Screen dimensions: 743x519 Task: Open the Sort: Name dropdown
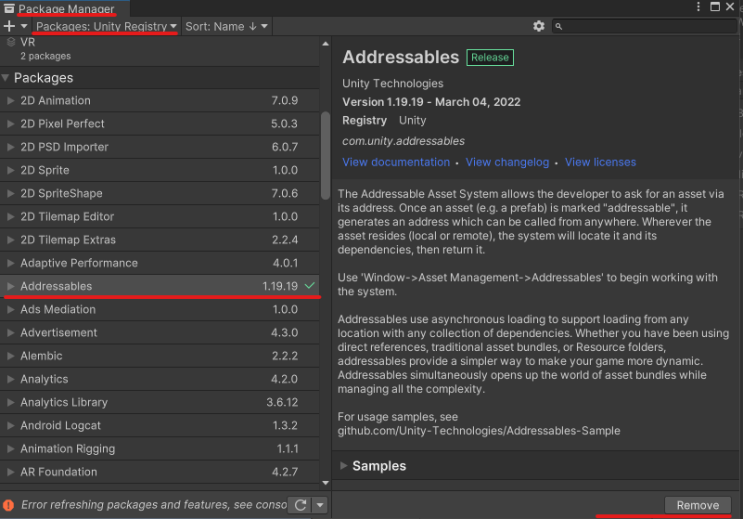tap(227, 27)
